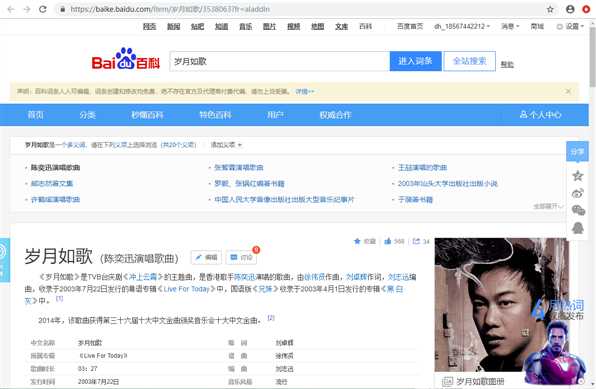Click the 贴吧 top link
596x389 pixels.
coord(197,26)
